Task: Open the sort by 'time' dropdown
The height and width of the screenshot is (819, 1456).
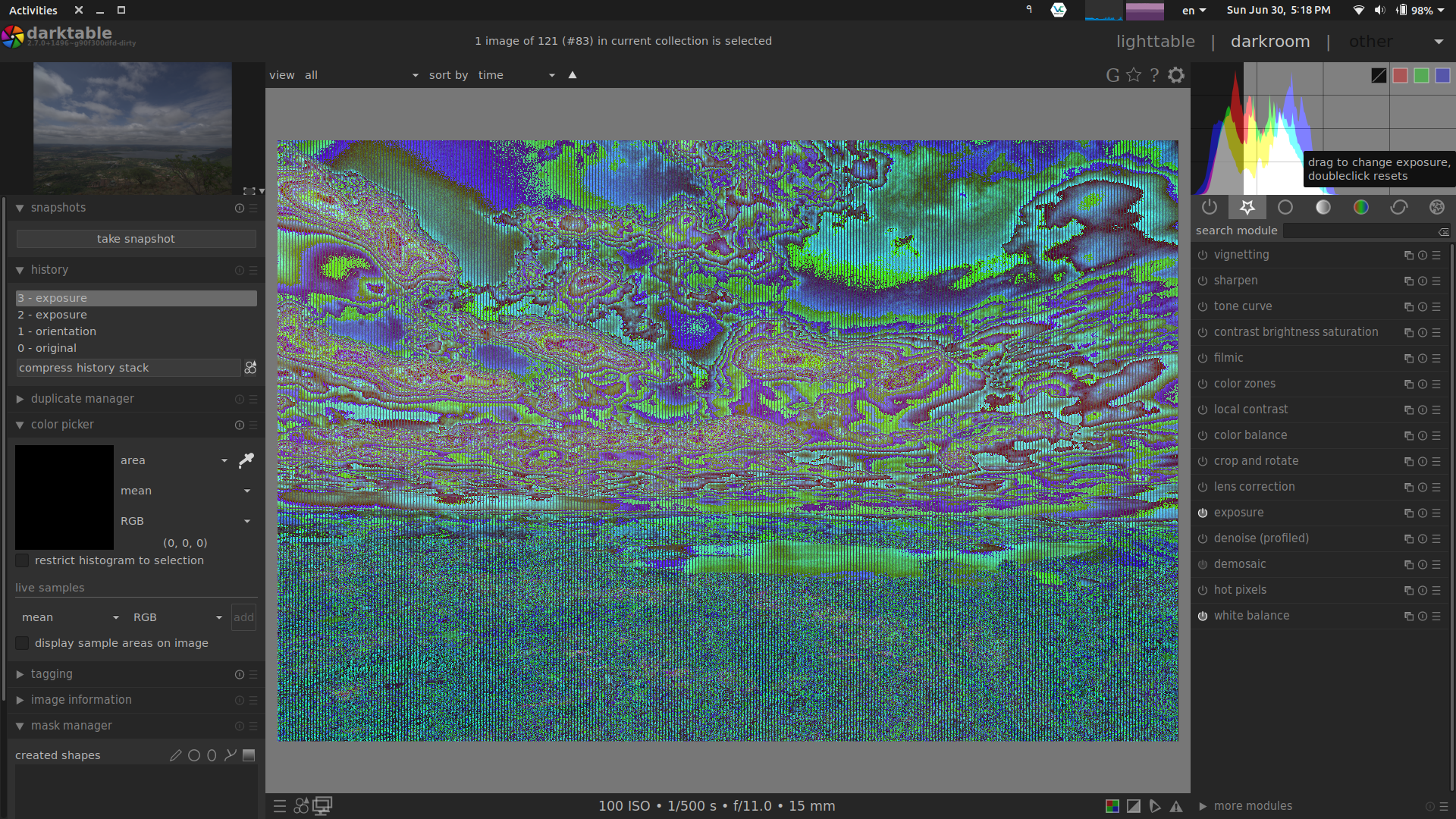Action: (x=516, y=75)
